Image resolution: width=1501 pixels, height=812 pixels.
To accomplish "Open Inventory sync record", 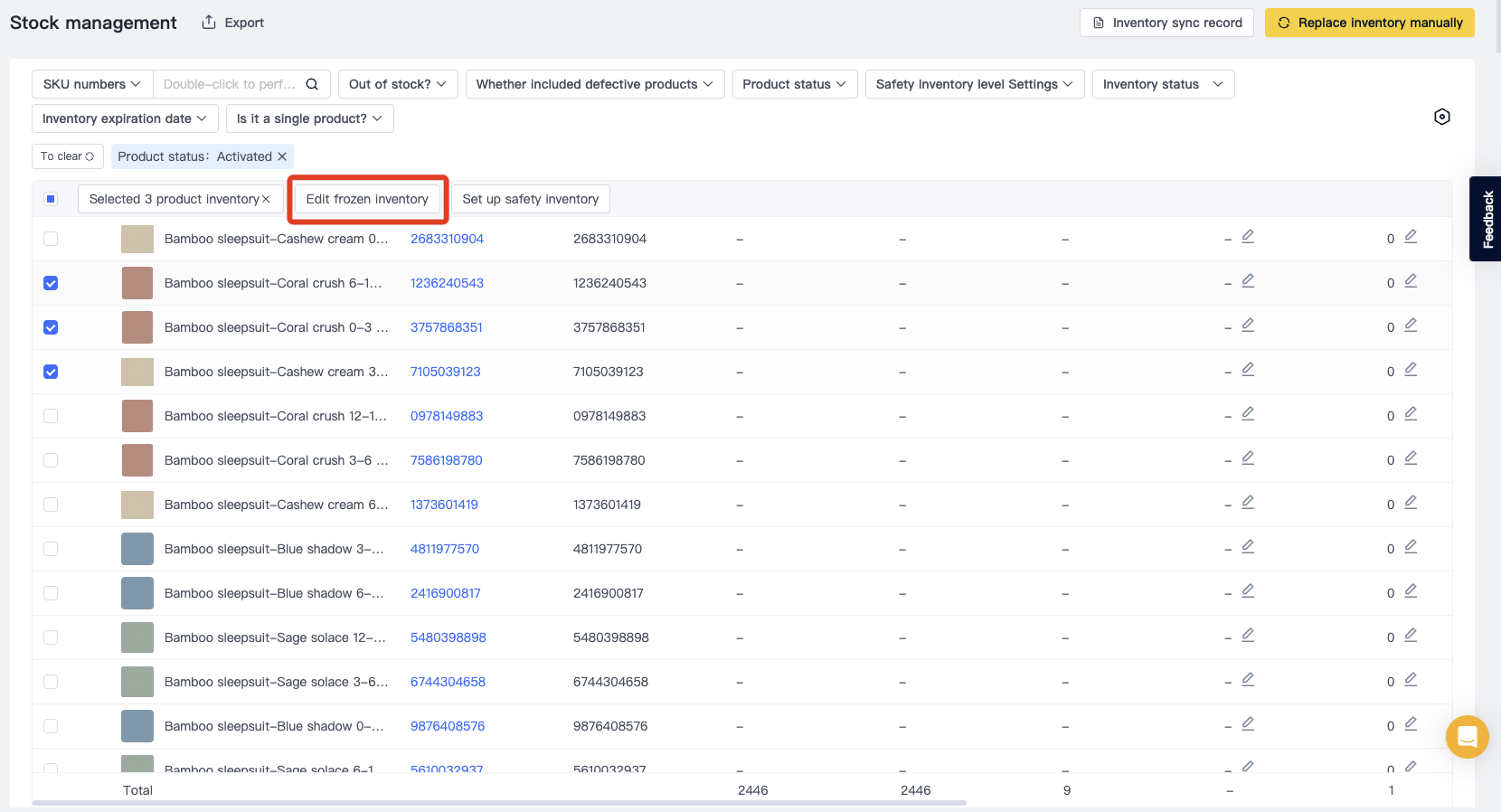I will tap(1166, 23).
